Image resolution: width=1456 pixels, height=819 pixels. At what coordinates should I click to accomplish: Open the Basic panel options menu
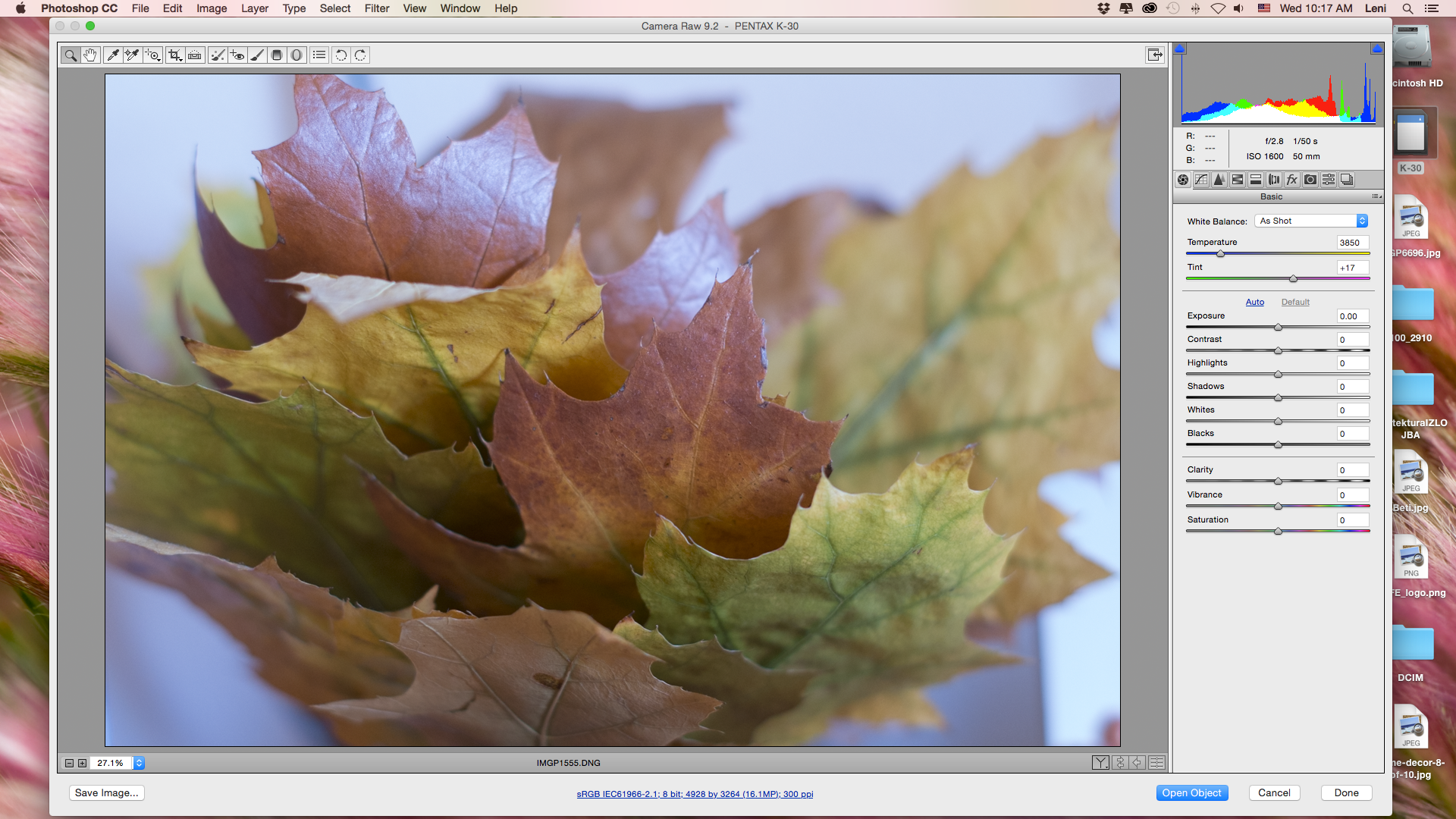[1376, 196]
